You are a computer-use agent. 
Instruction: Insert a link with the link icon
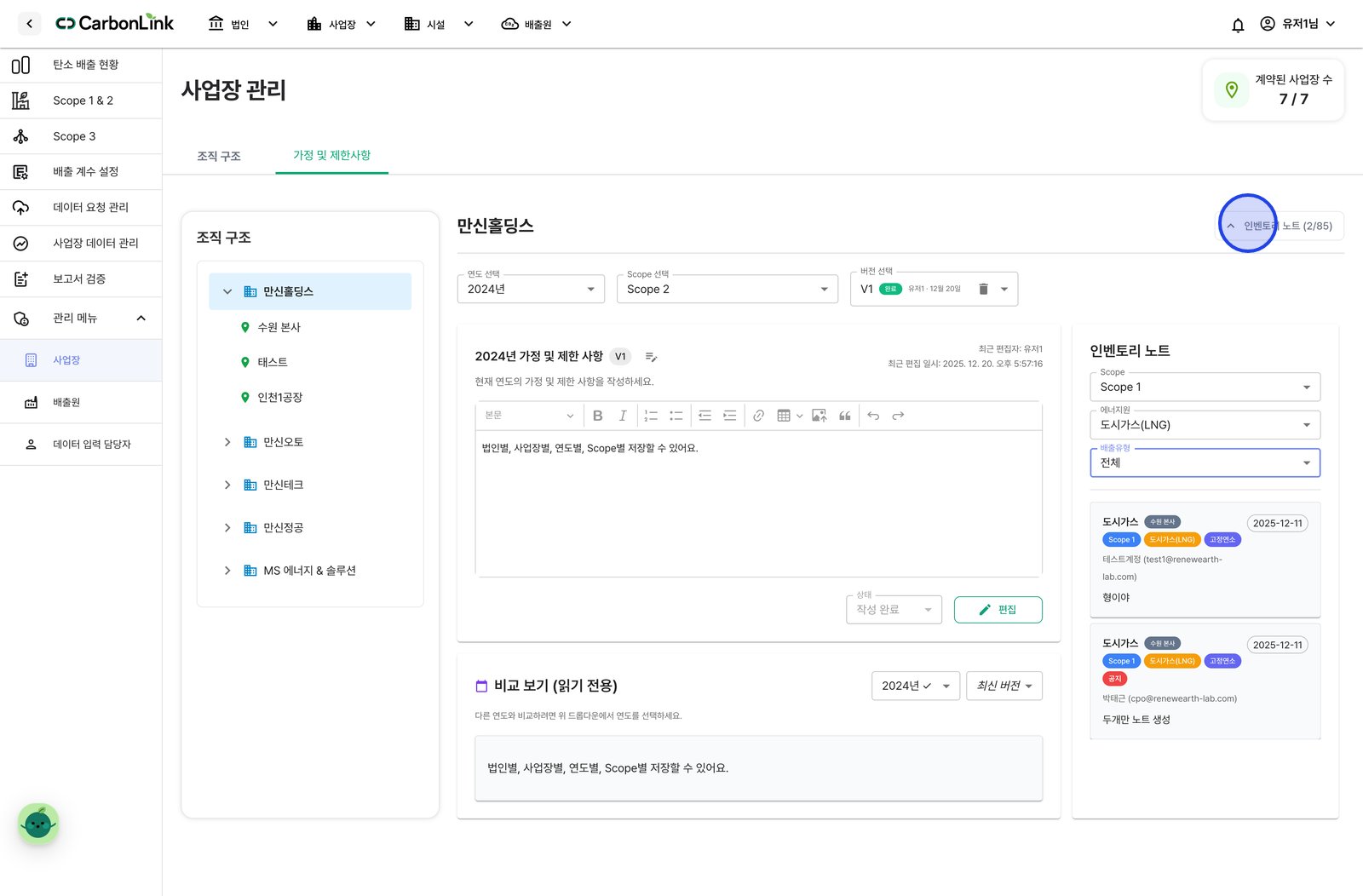coord(758,416)
